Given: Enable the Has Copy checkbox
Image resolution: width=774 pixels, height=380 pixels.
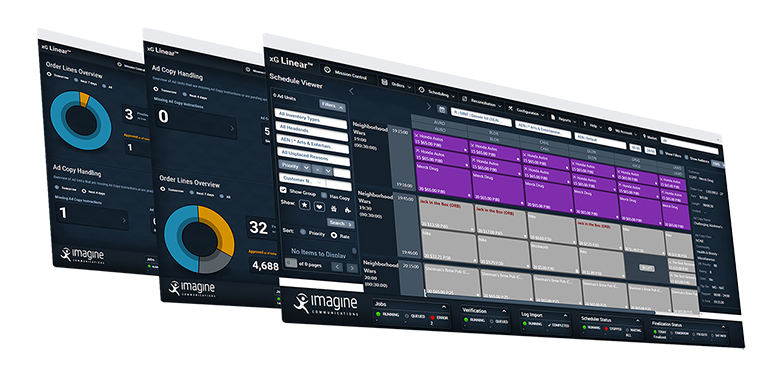Looking at the screenshot, I should [323, 195].
